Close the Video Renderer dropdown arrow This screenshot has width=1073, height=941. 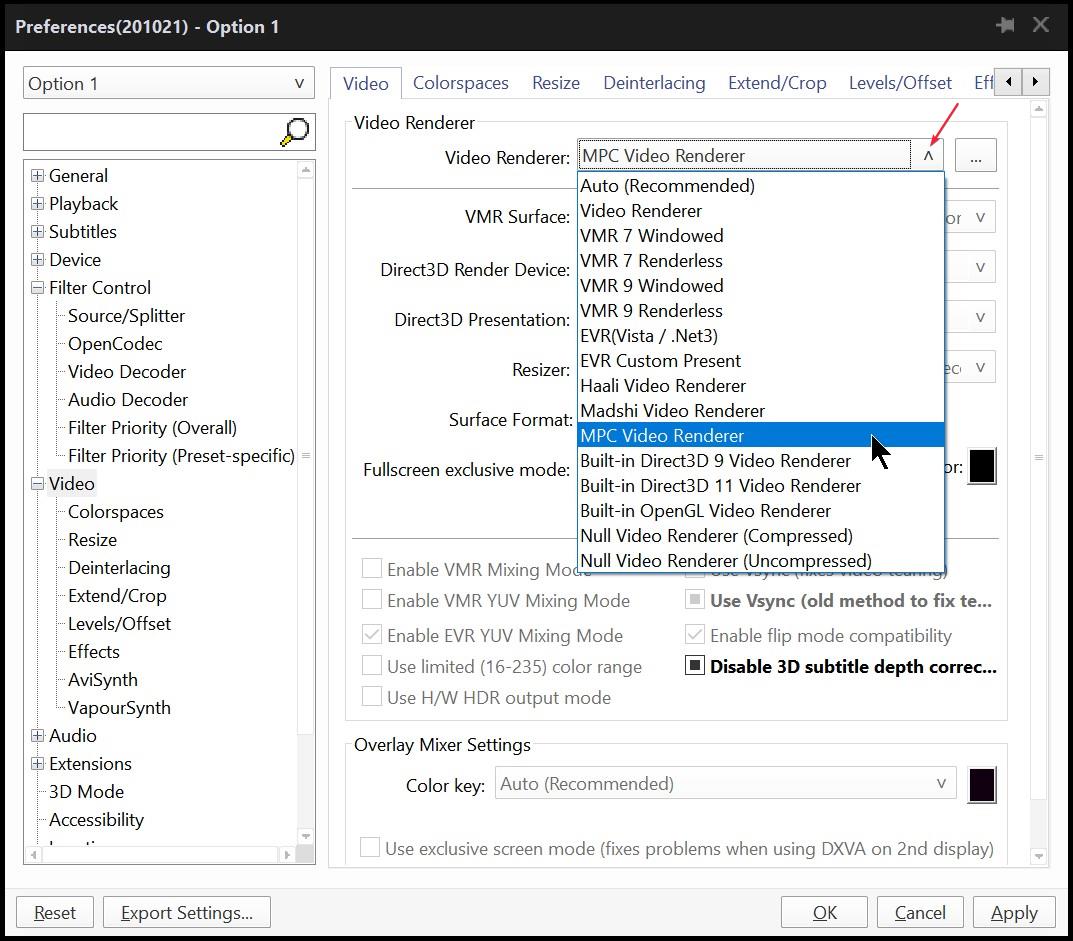point(928,156)
